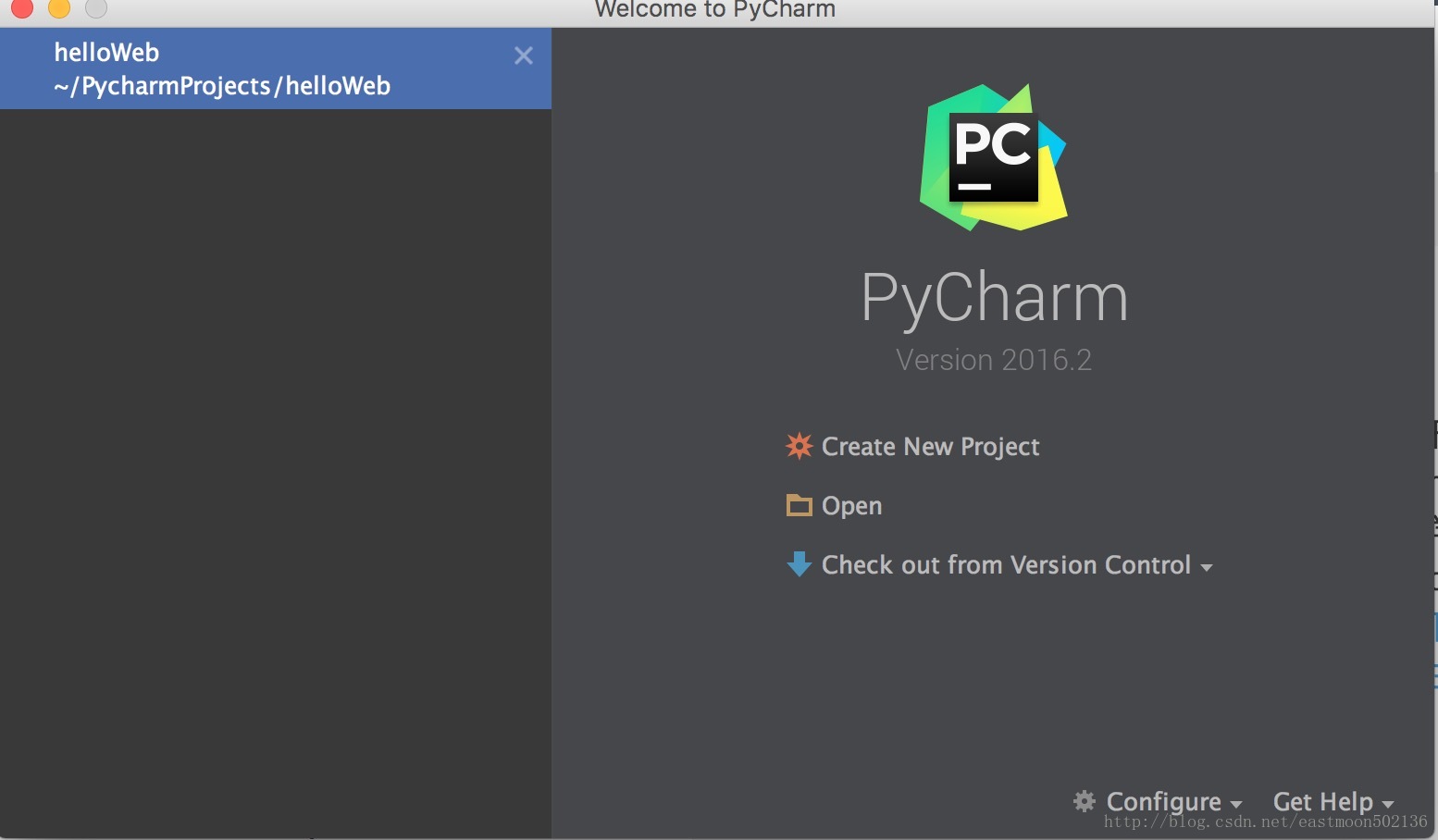The height and width of the screenshot is (840, 1438).
Task: Expand the Get Help dropdown arrow
Action: 1387,805
